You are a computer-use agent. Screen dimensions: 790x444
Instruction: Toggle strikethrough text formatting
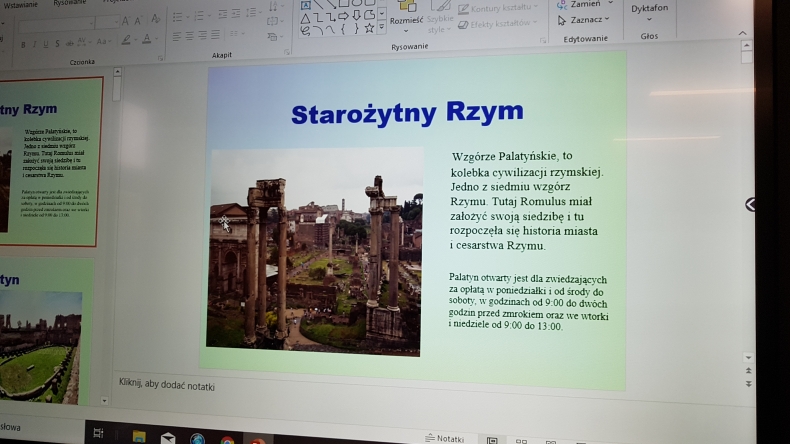(x=70, y=43)
